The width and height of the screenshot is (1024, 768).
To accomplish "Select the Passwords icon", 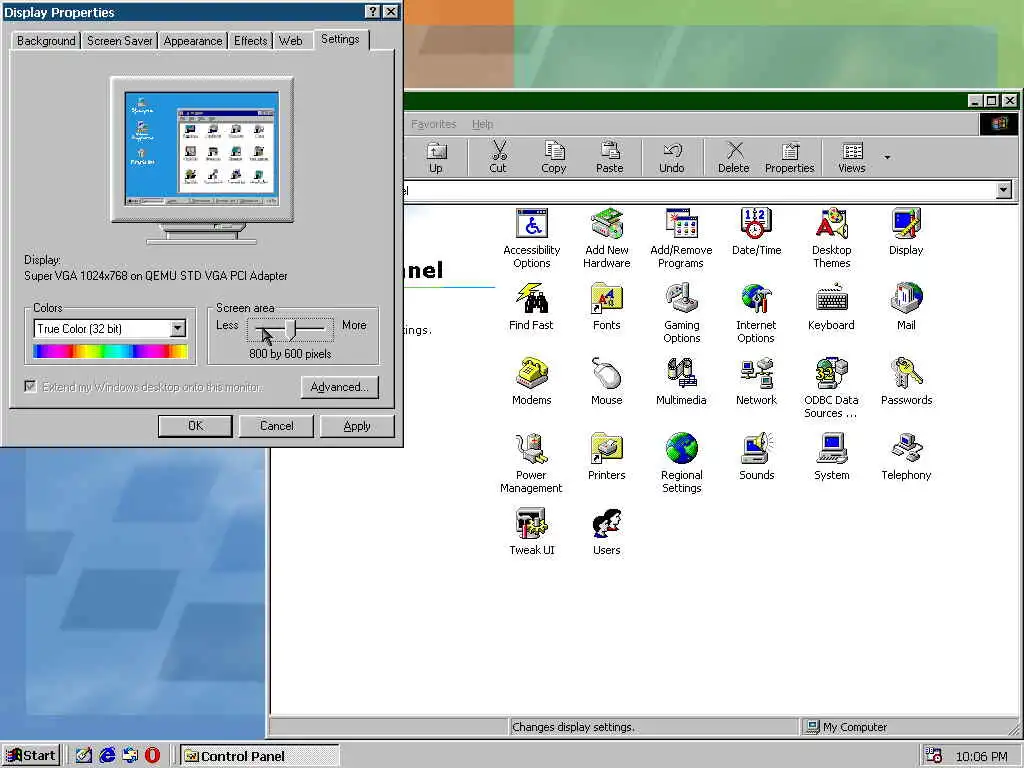I will [x=906, y=381].
